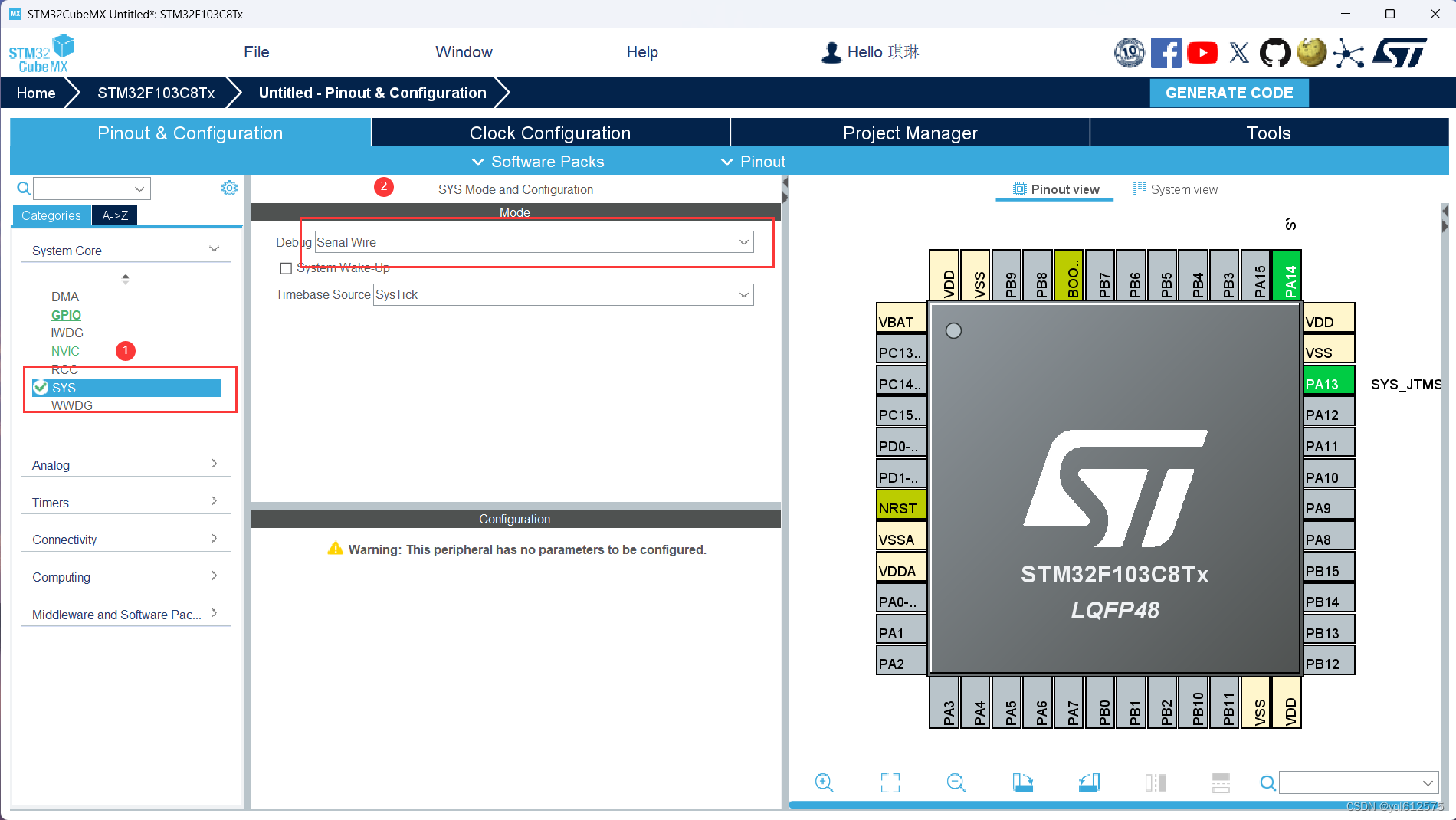Select IWDG in System Core list

(67, 333)
